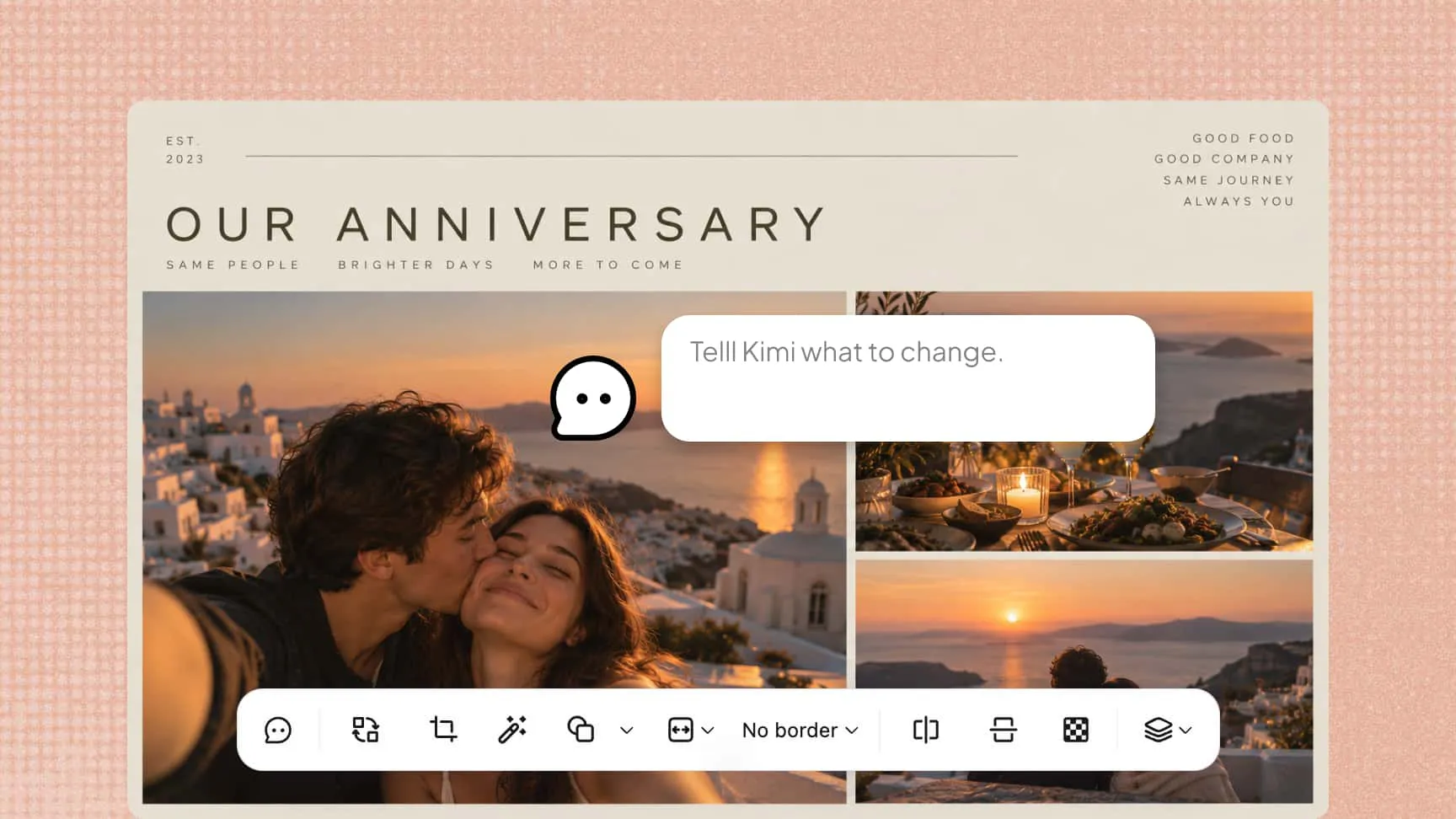Click the fit width sizing icon

tap(680, 730)
